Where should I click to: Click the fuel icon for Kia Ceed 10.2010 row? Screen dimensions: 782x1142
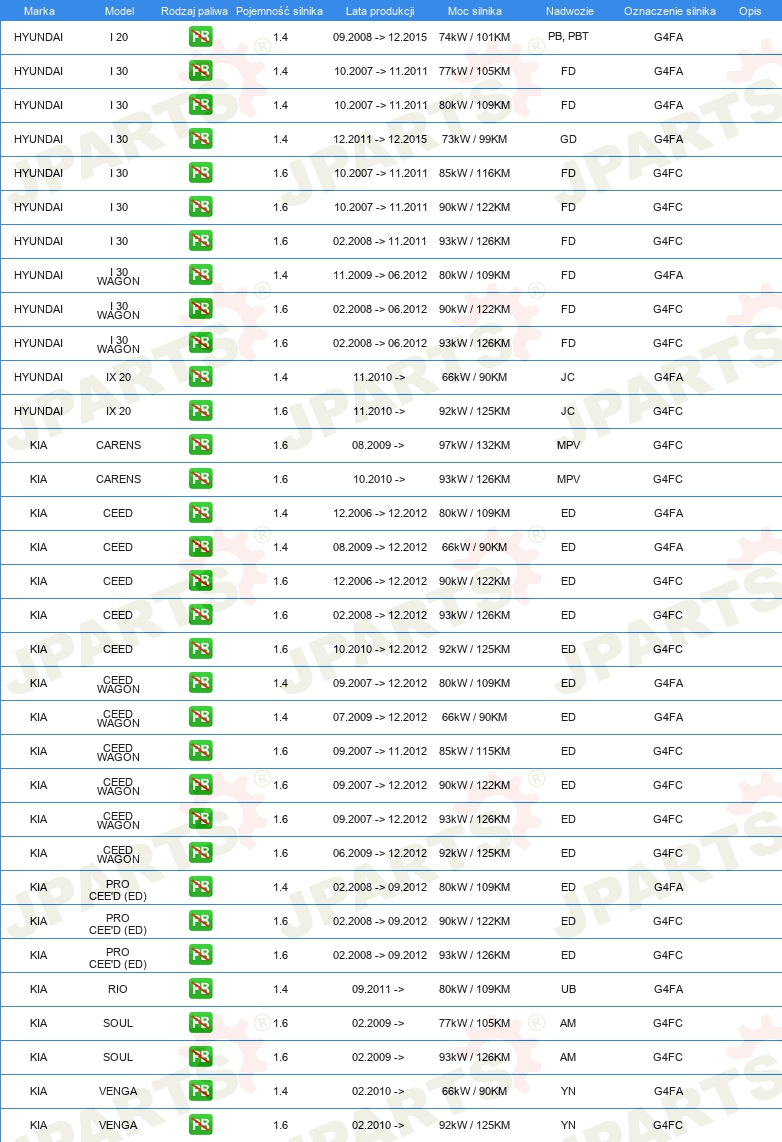pyautogui.click(x=200, y=648)
